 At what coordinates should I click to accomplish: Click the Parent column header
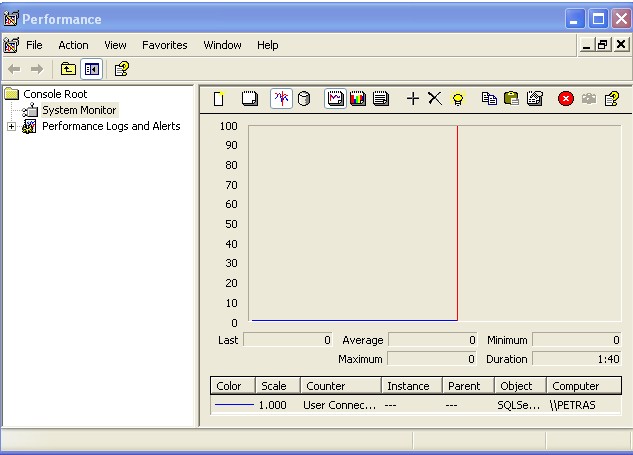point(469,386)
